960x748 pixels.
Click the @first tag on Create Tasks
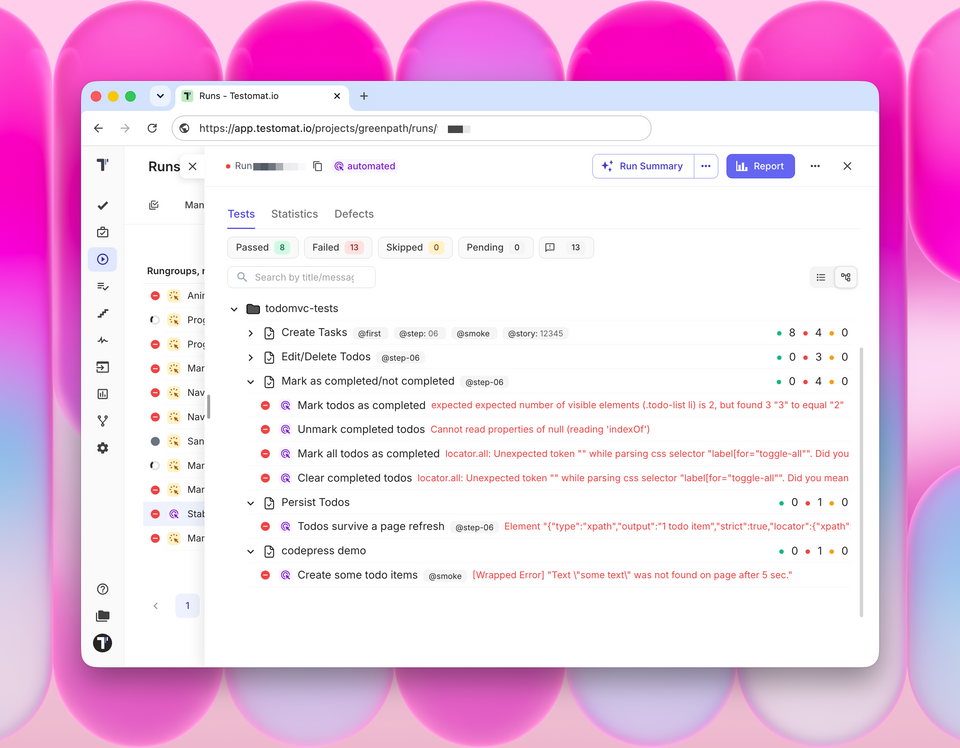point(369,334)
